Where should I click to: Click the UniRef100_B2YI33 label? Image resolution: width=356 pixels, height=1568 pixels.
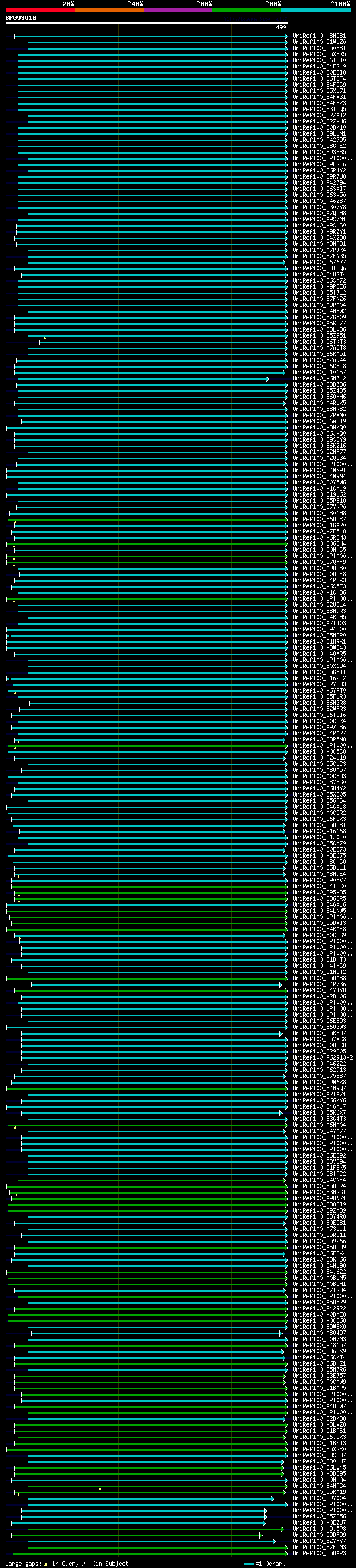click(319, 684)
